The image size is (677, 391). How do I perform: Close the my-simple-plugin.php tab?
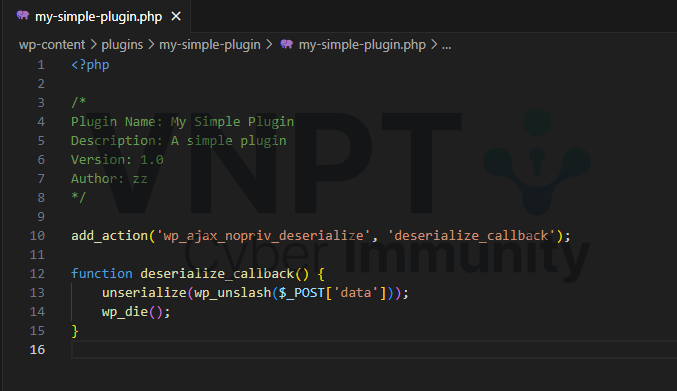coord(176,16)
